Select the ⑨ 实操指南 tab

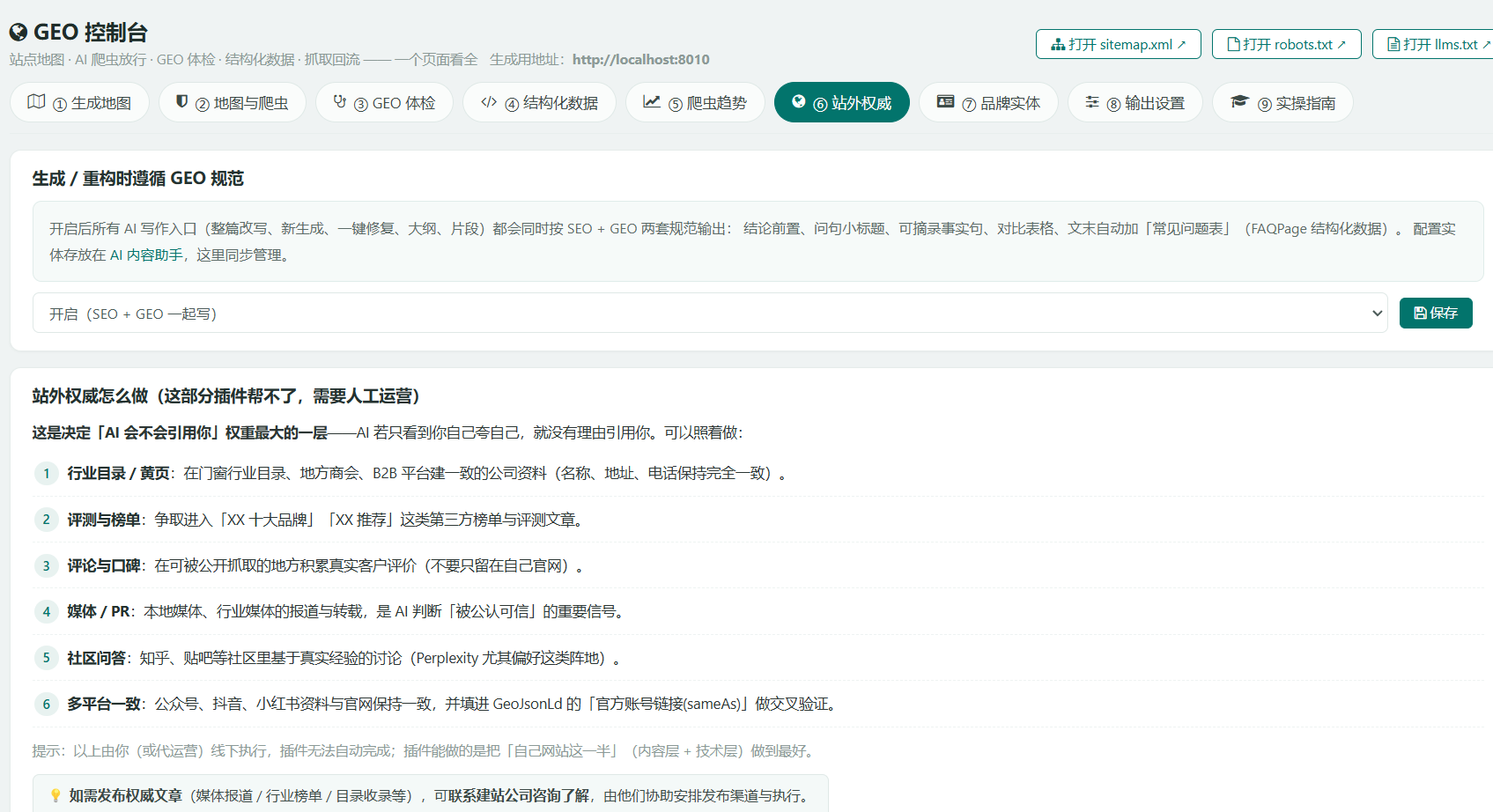click(1282, 102)
